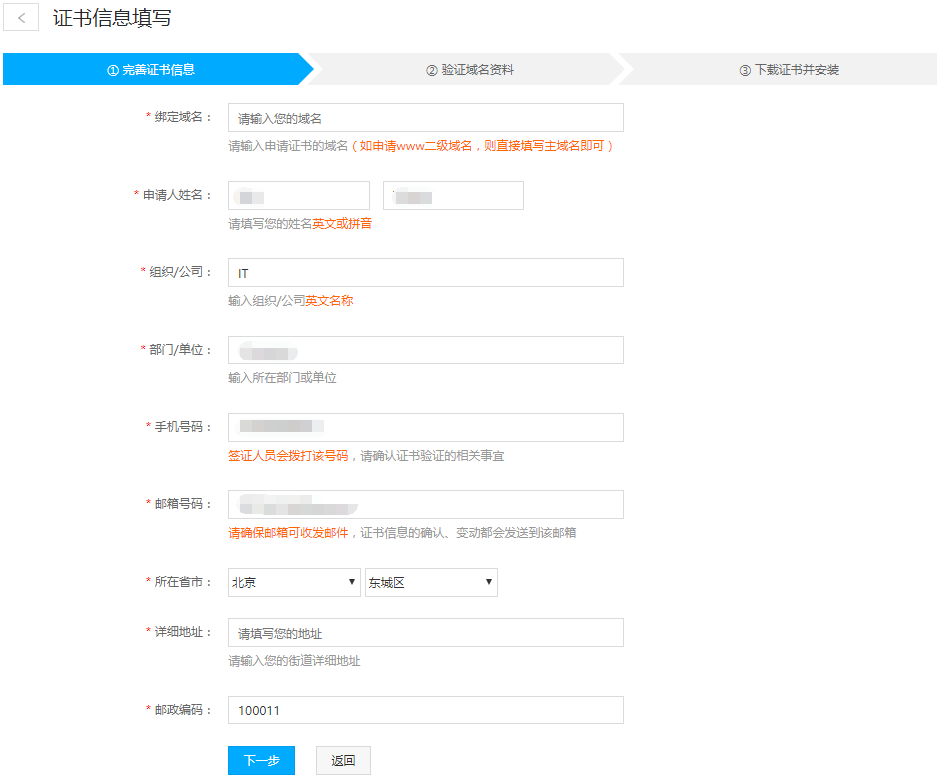This screenshot has width=942, height=779.
Task: Click the 邮箱号码 email input field
Action: 425,504
